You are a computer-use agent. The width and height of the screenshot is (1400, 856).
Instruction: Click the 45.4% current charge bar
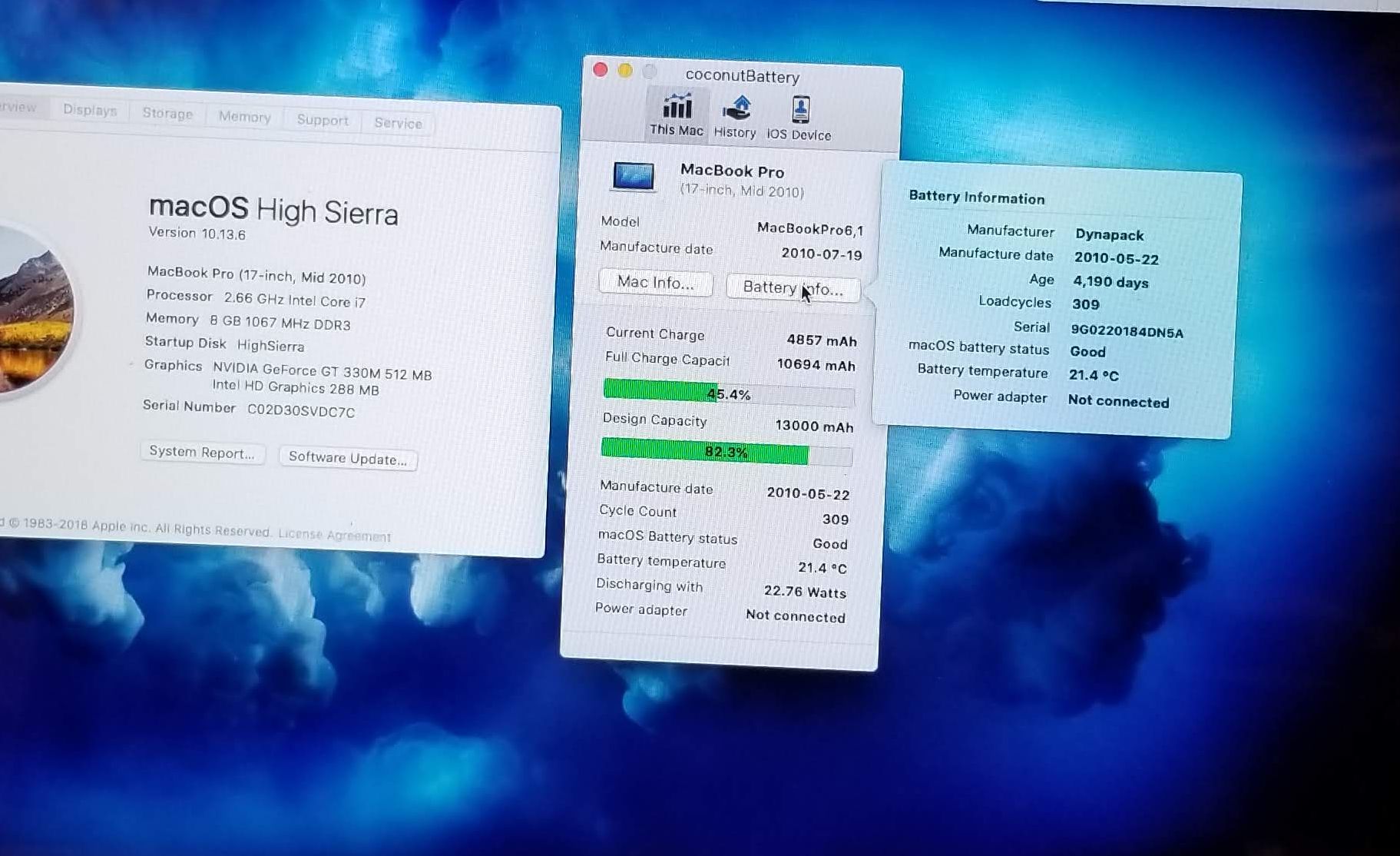coord(728,393)
